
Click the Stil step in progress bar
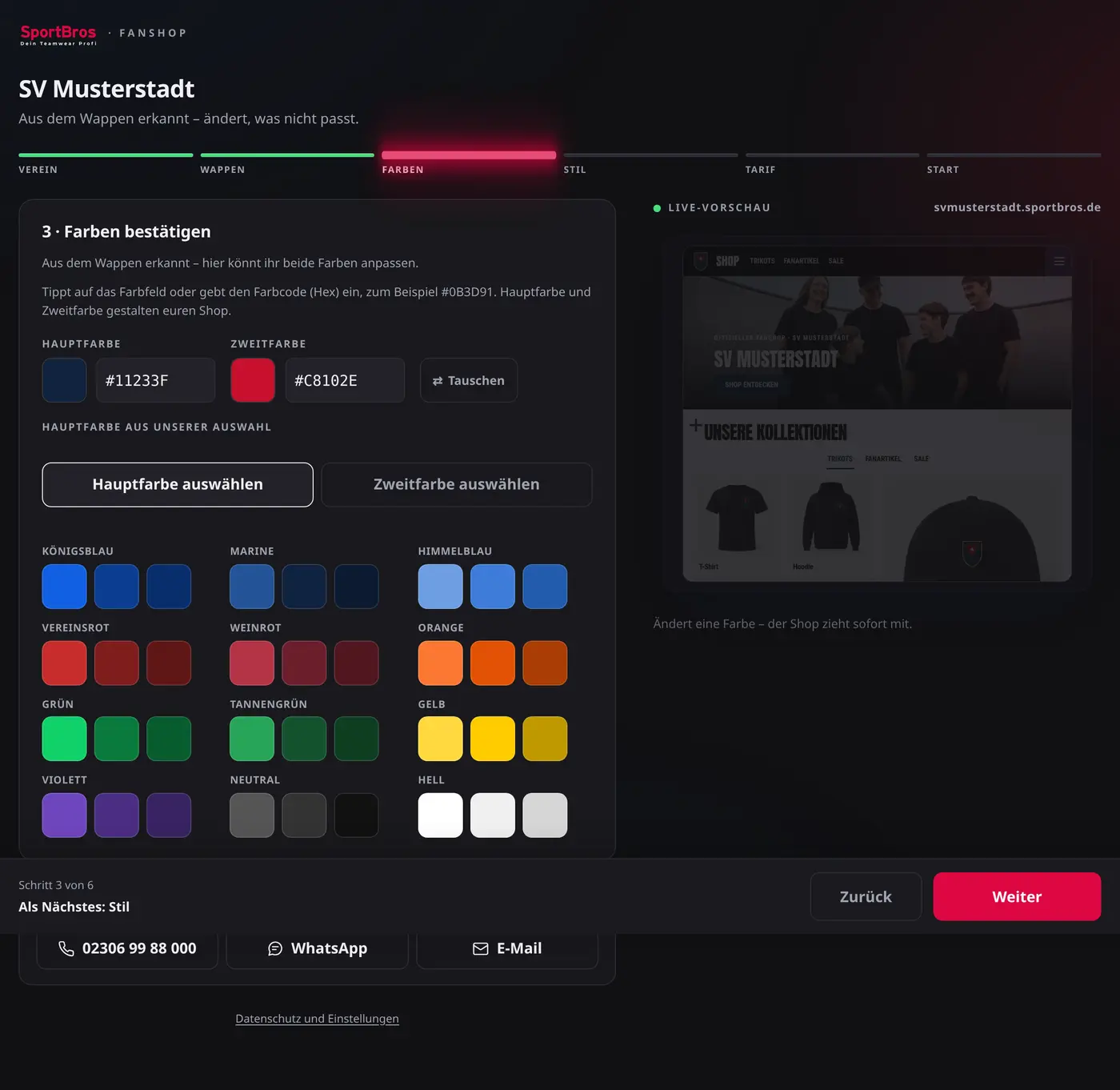click(650, 163)
